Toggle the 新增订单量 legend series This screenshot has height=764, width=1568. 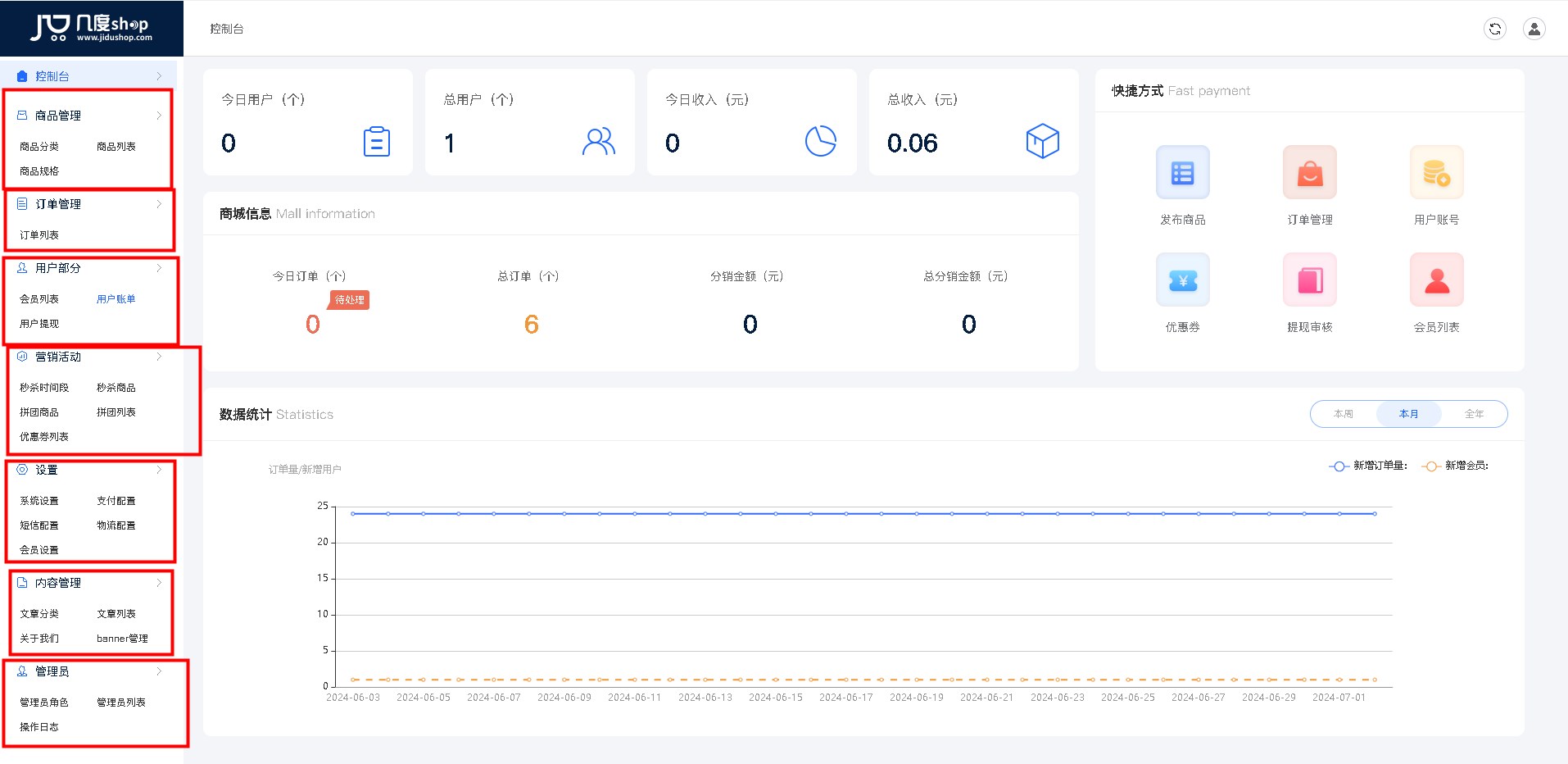[1367, 466]
